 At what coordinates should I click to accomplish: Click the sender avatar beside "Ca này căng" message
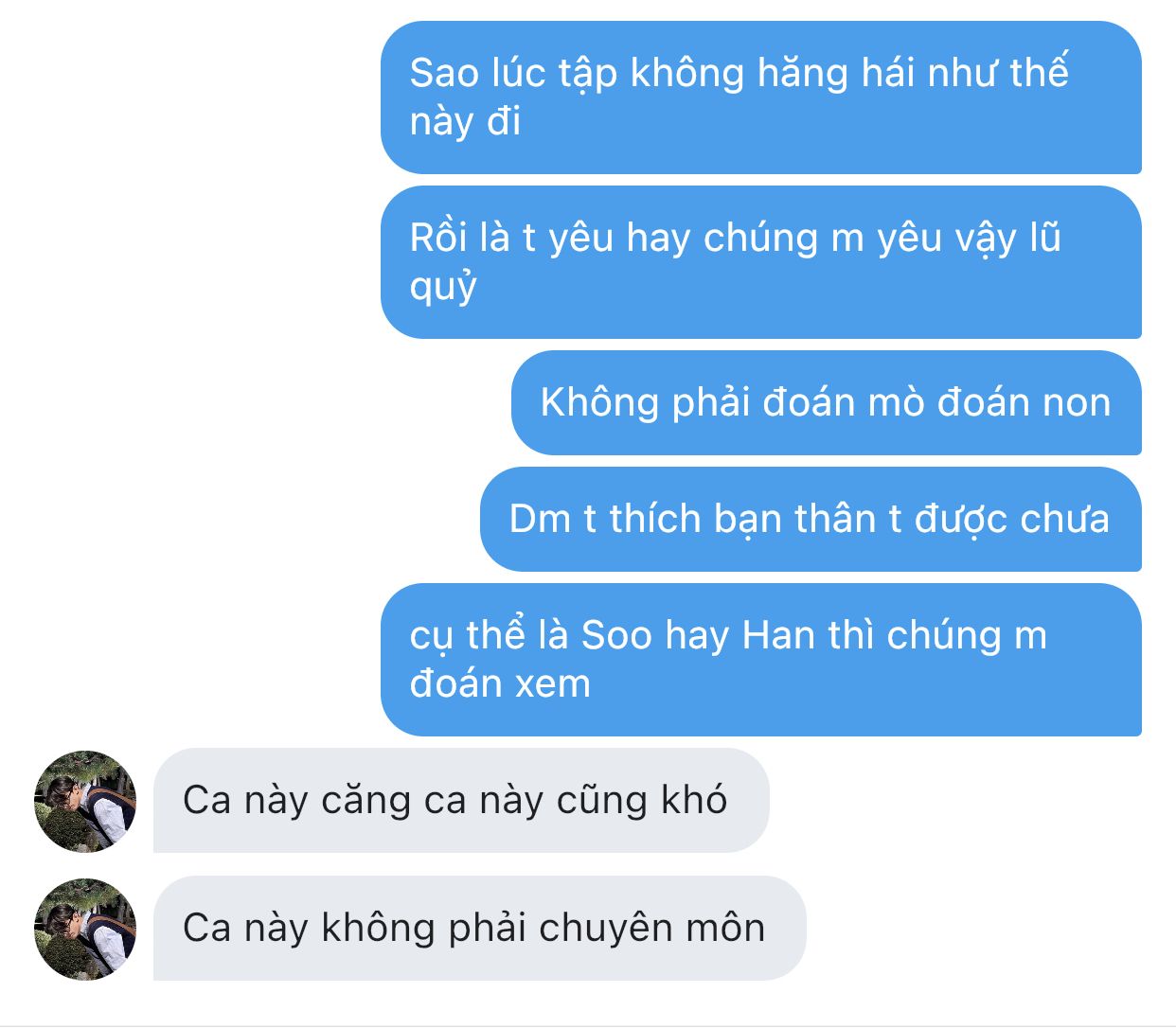pyautogui.click(x=85, y=802)
